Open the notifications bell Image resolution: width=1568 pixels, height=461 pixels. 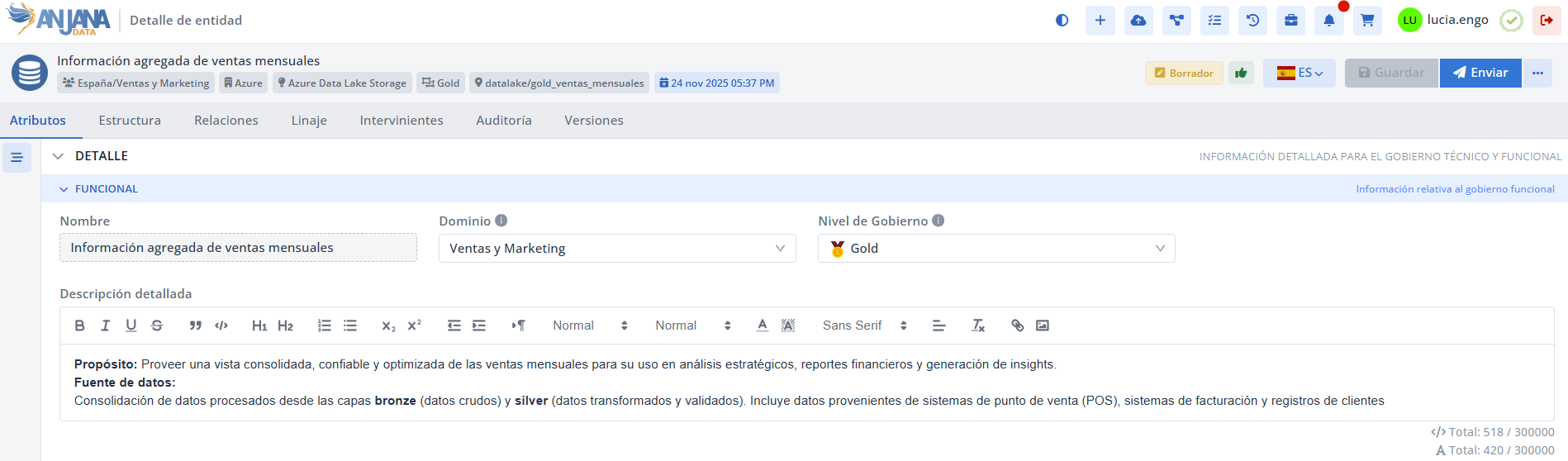1328,21
